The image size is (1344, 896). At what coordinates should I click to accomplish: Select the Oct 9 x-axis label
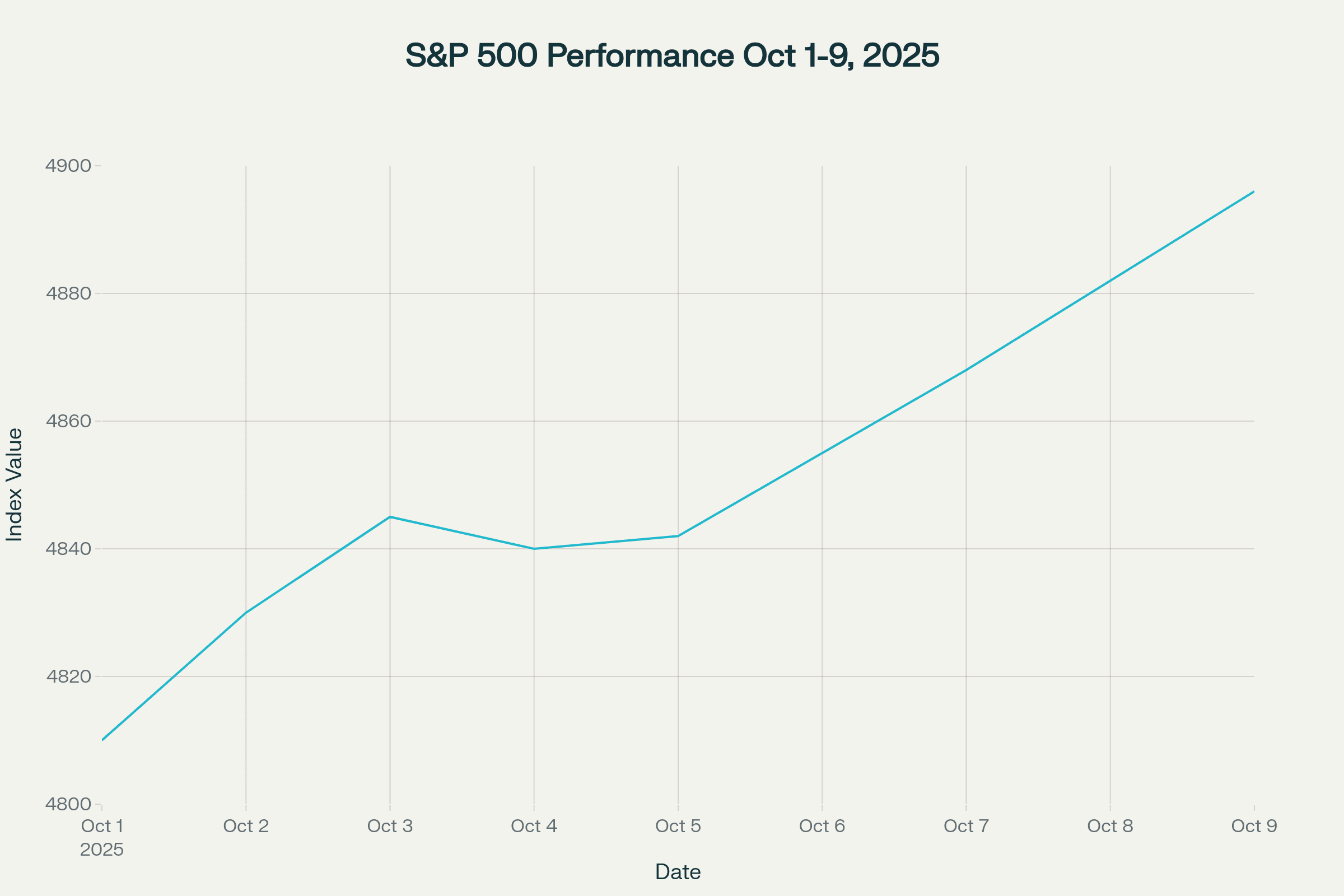click(1254, 827)
